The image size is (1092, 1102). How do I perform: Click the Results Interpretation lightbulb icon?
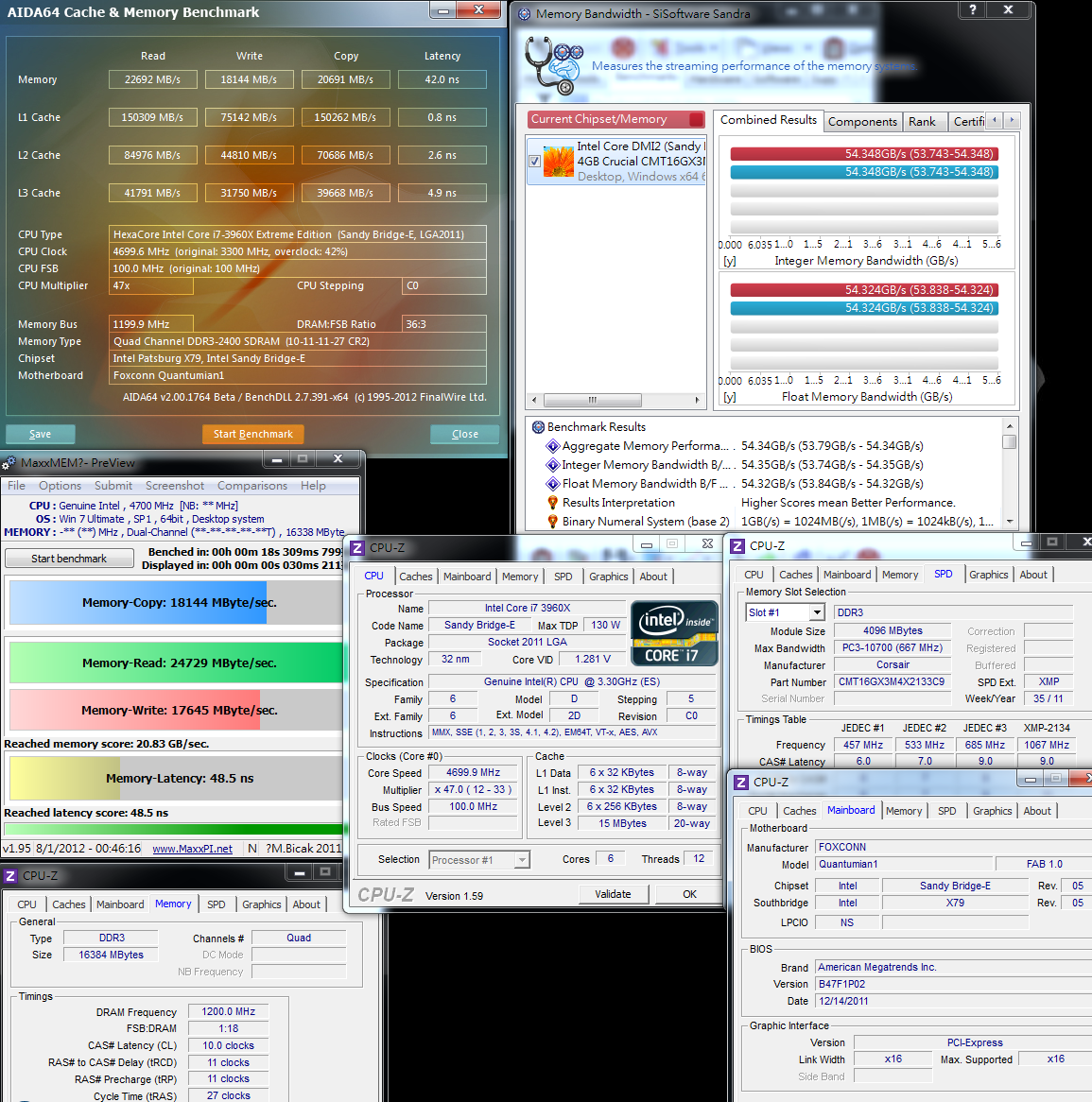click(553, 503)
